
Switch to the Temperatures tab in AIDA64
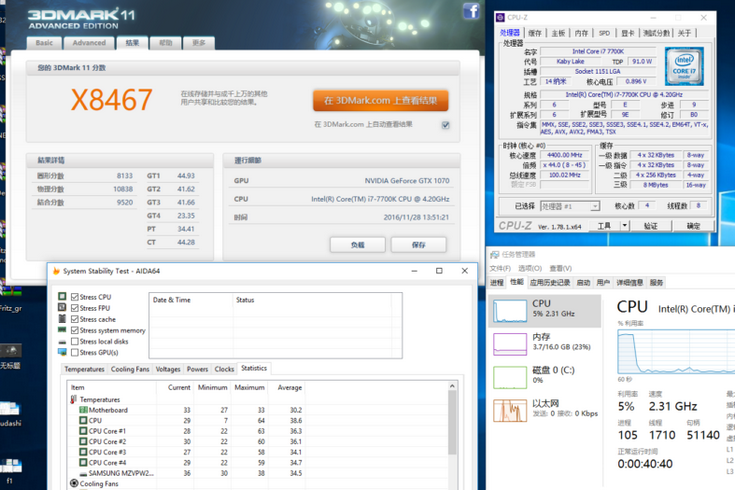(84, 369)
